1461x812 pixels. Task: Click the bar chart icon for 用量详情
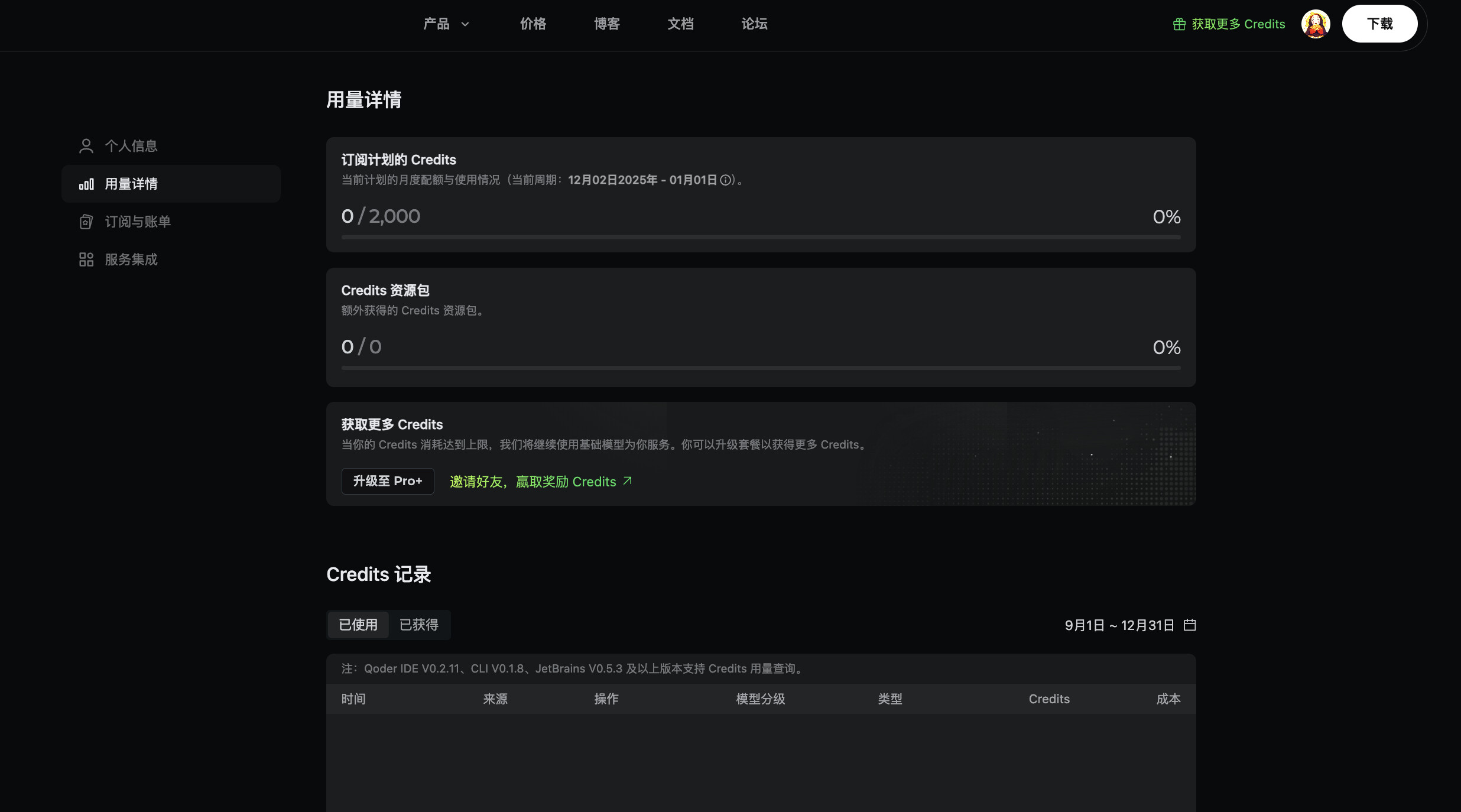[86, 184]
